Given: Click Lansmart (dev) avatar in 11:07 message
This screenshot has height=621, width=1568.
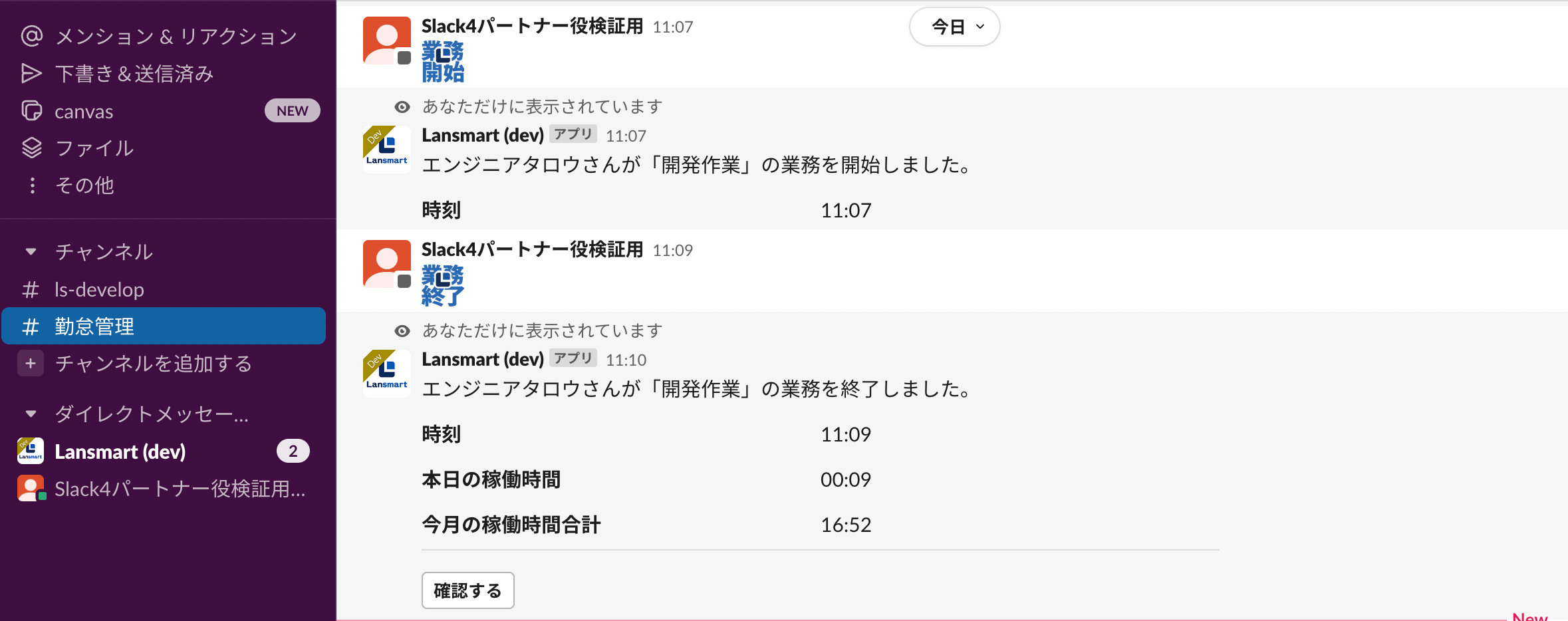Looking at the screenshot, I should (x=386, y=150).
